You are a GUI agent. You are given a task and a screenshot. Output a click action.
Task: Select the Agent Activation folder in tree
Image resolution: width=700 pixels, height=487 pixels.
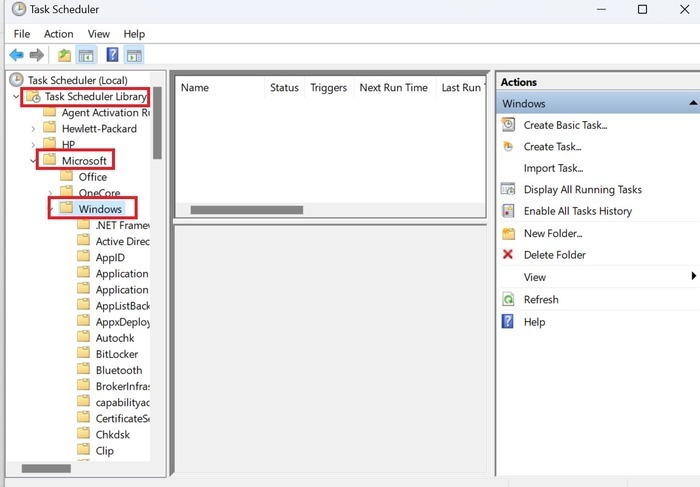[x=105, y=113]
